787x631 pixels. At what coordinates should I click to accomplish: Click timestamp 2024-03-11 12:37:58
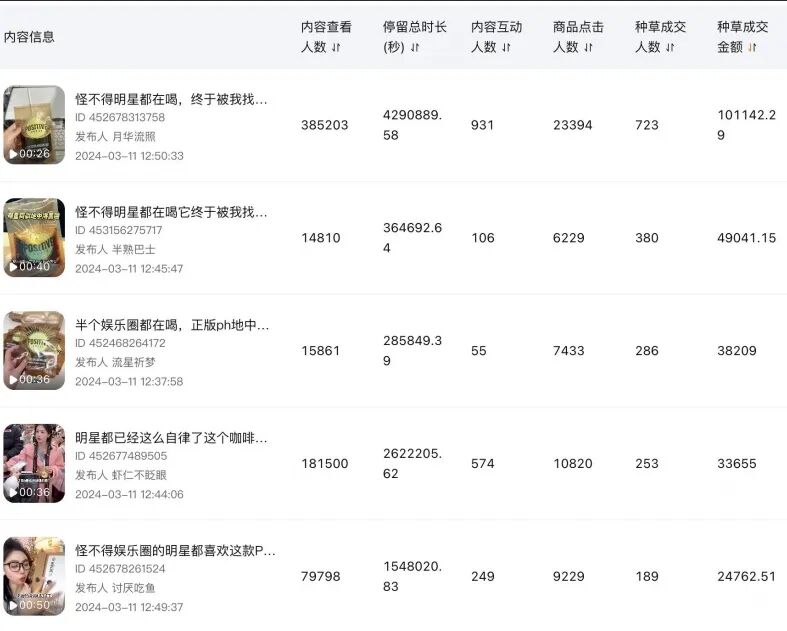(129, 382)
